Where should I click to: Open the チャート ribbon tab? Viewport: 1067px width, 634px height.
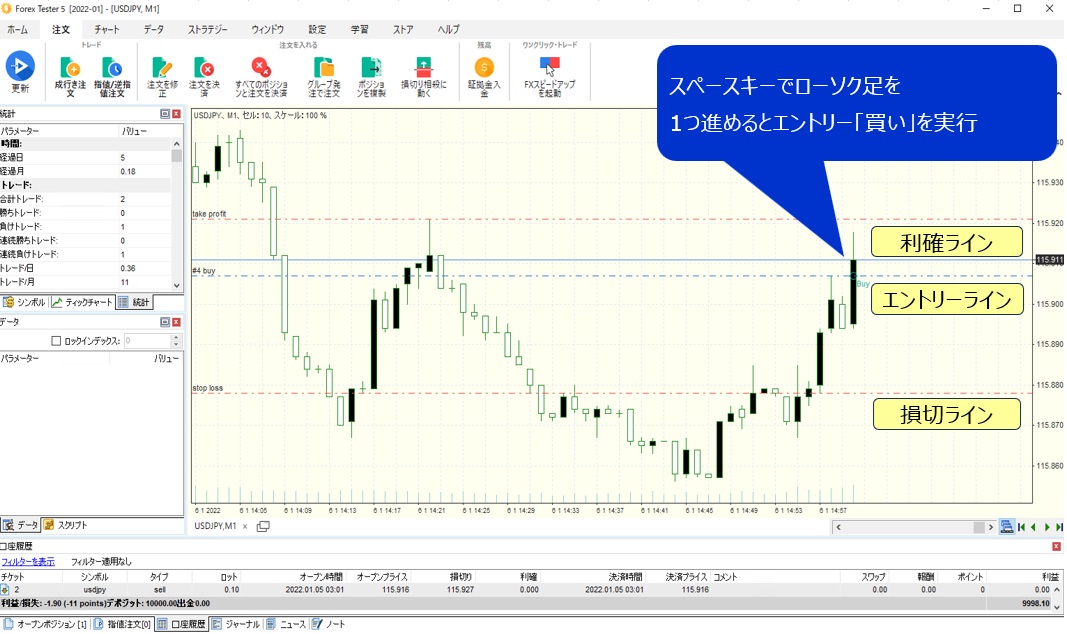(x=107, y=30)
